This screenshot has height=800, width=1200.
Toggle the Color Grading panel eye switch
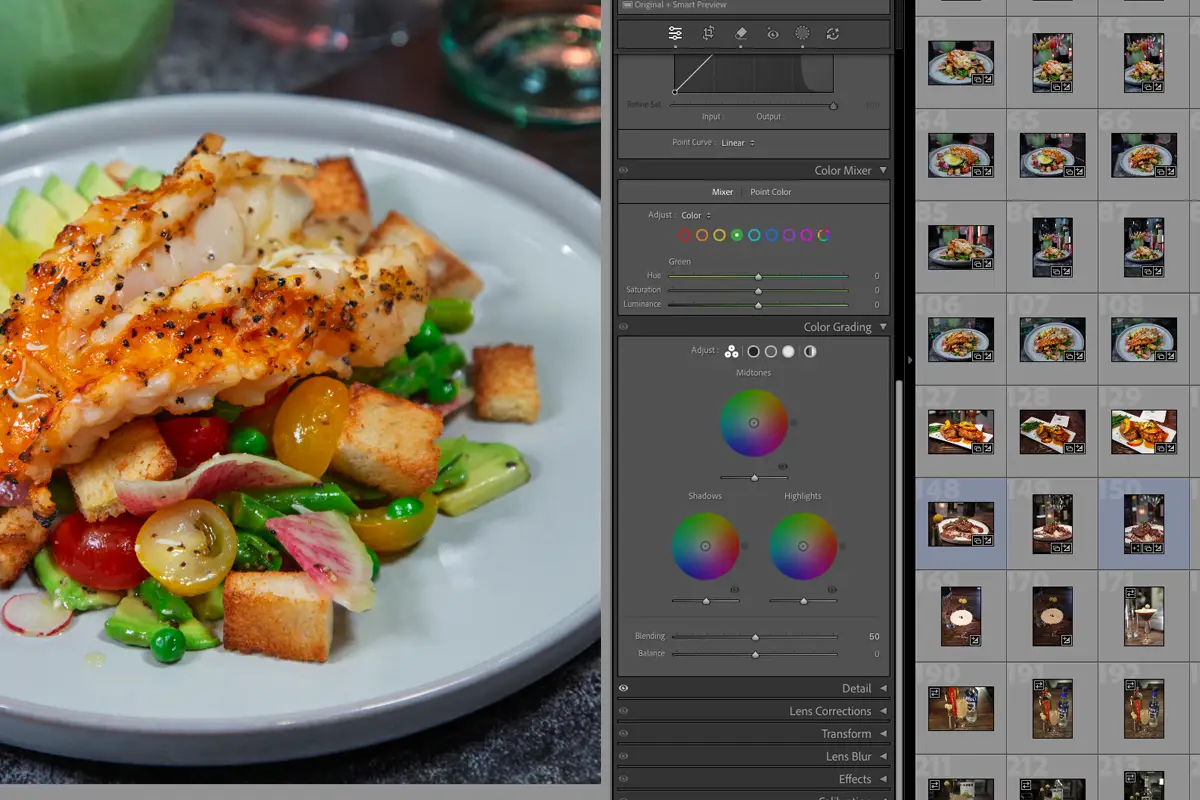(x=623, y=327)
